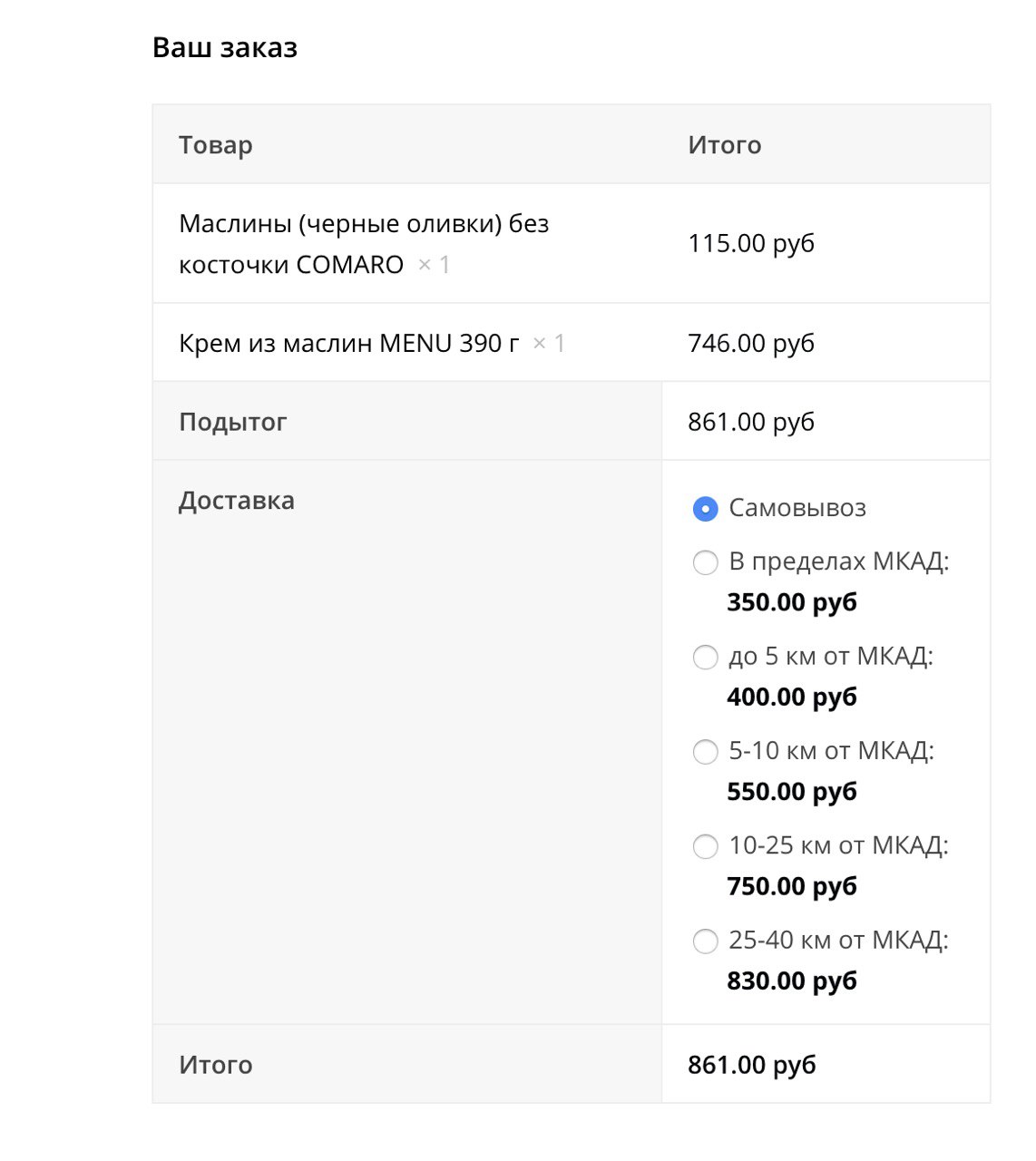Click the Доставка row label
1036x1161 pixels.
[237, 501]
